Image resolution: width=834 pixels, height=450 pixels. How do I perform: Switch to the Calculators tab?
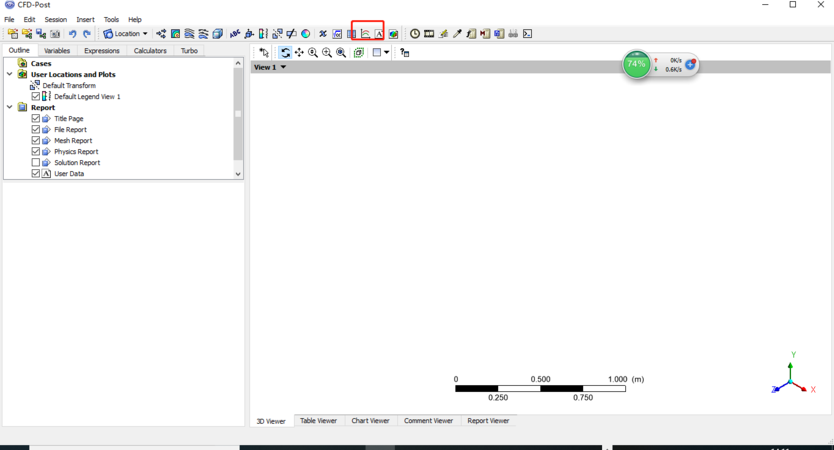(x=150, y=51)
